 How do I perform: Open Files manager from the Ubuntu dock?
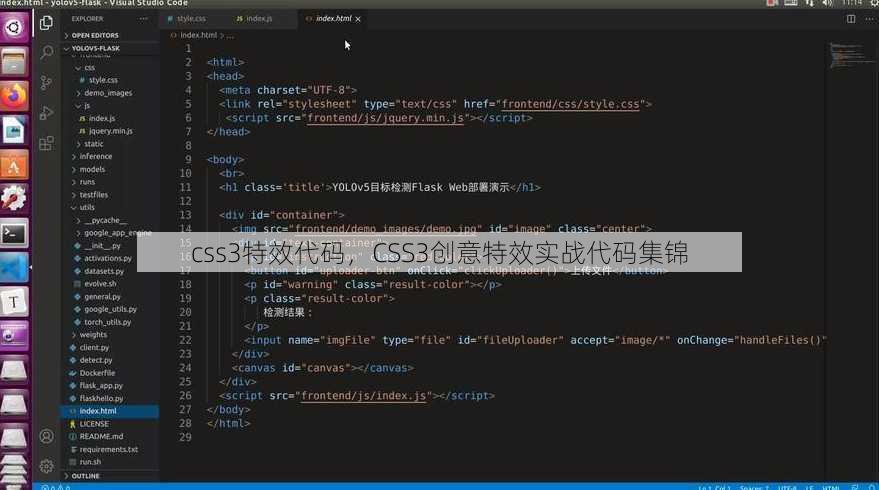(x=13, y=61)
